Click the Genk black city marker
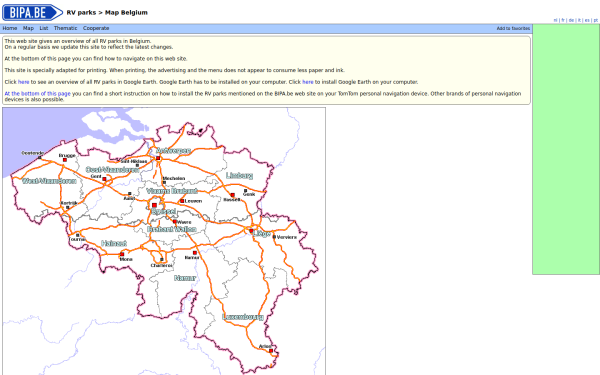 coord(246,190)
